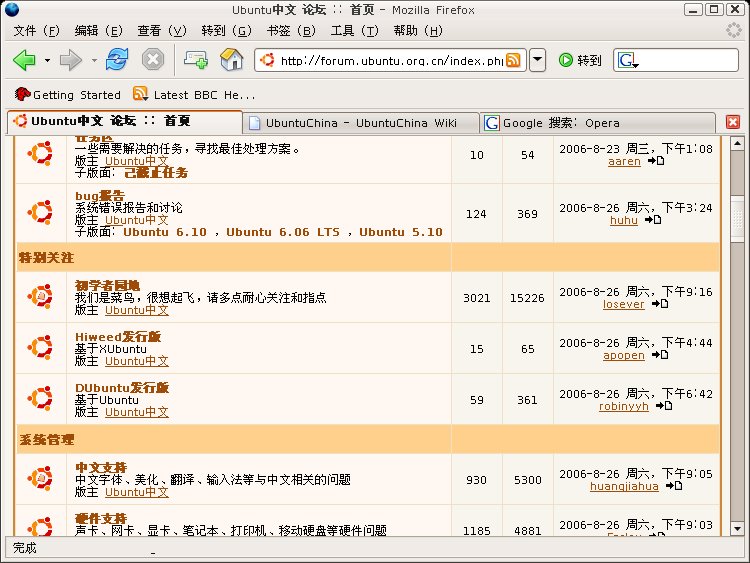
Task: Open the Google search engine selector
Action: [x=628, y=60]
